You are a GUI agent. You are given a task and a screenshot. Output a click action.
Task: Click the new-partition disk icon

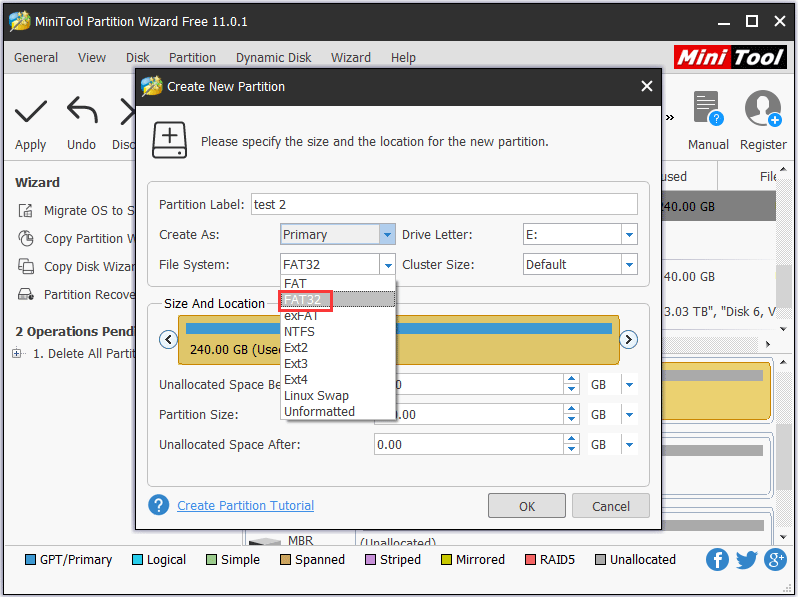tap(169, 140)
